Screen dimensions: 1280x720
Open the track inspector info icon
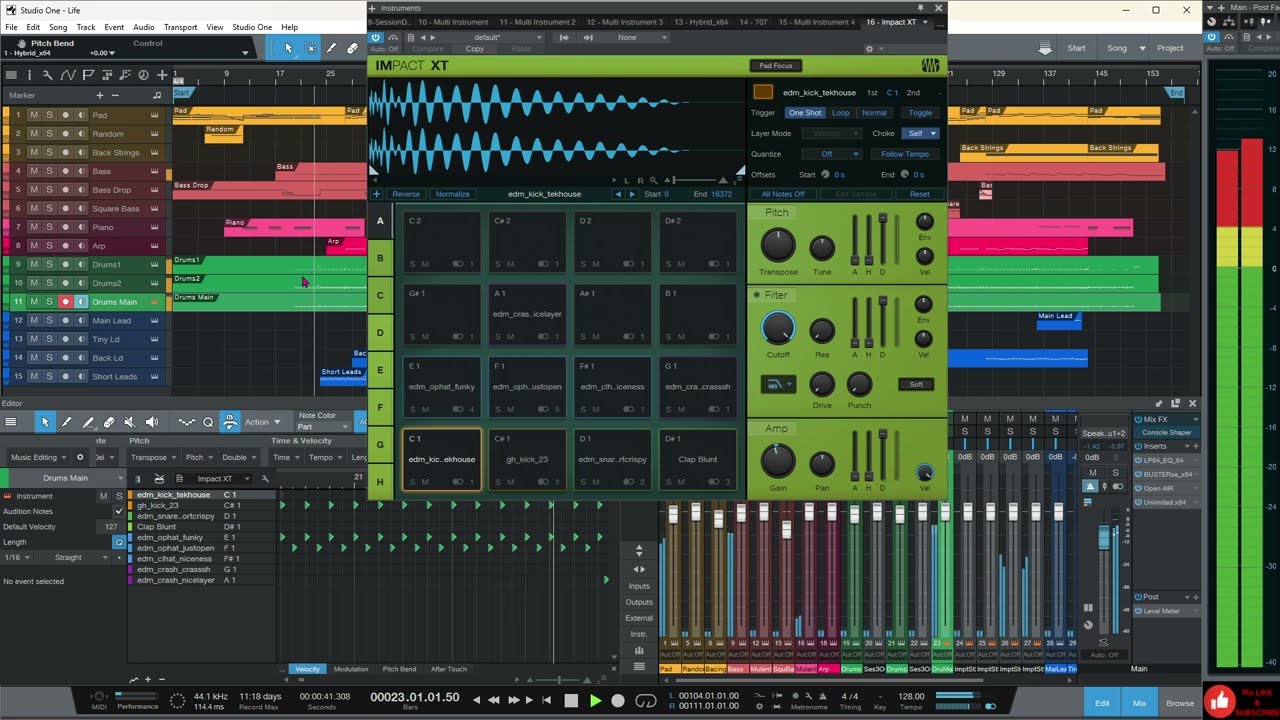point(30,75)
